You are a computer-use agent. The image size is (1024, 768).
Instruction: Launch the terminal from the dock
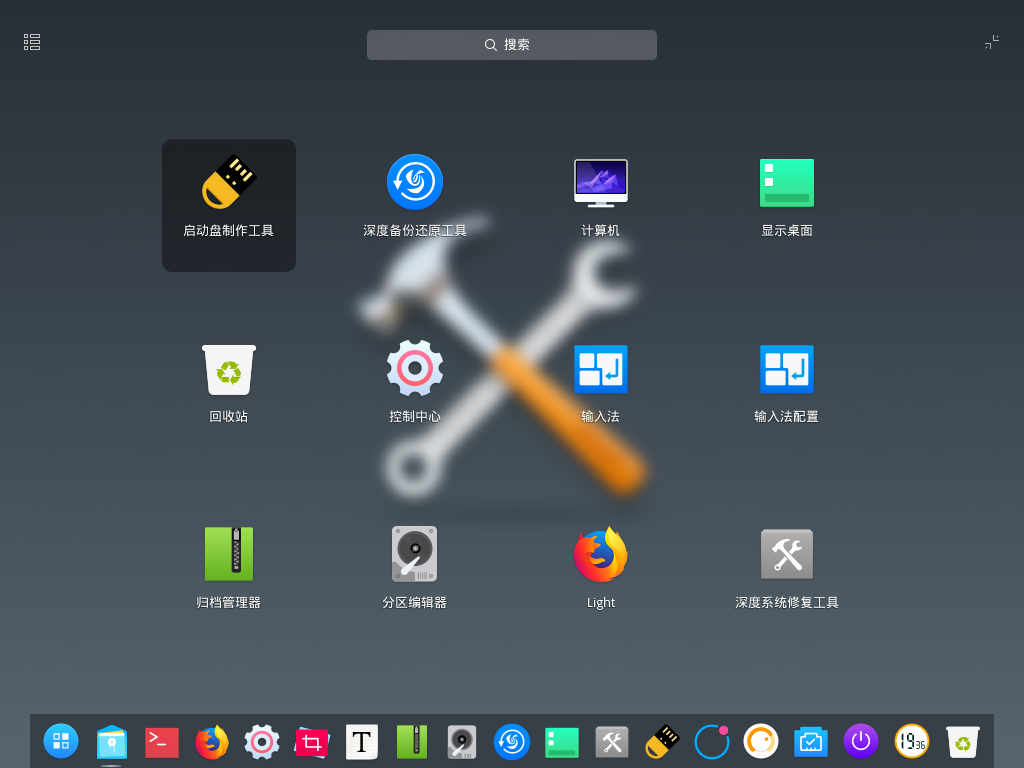coord(161,742)
